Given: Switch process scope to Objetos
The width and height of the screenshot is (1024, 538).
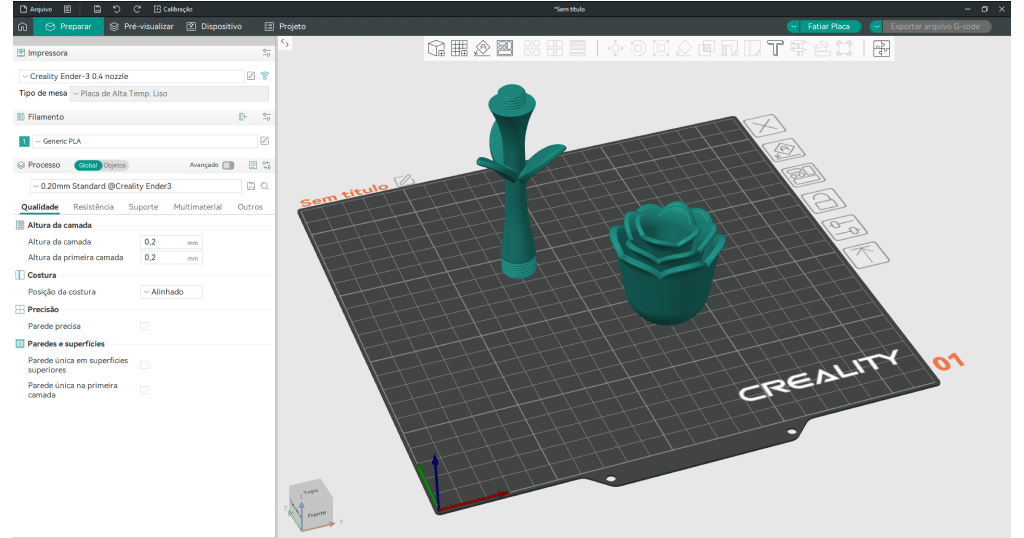Looking at the screenshot, I should coord(114,165).
